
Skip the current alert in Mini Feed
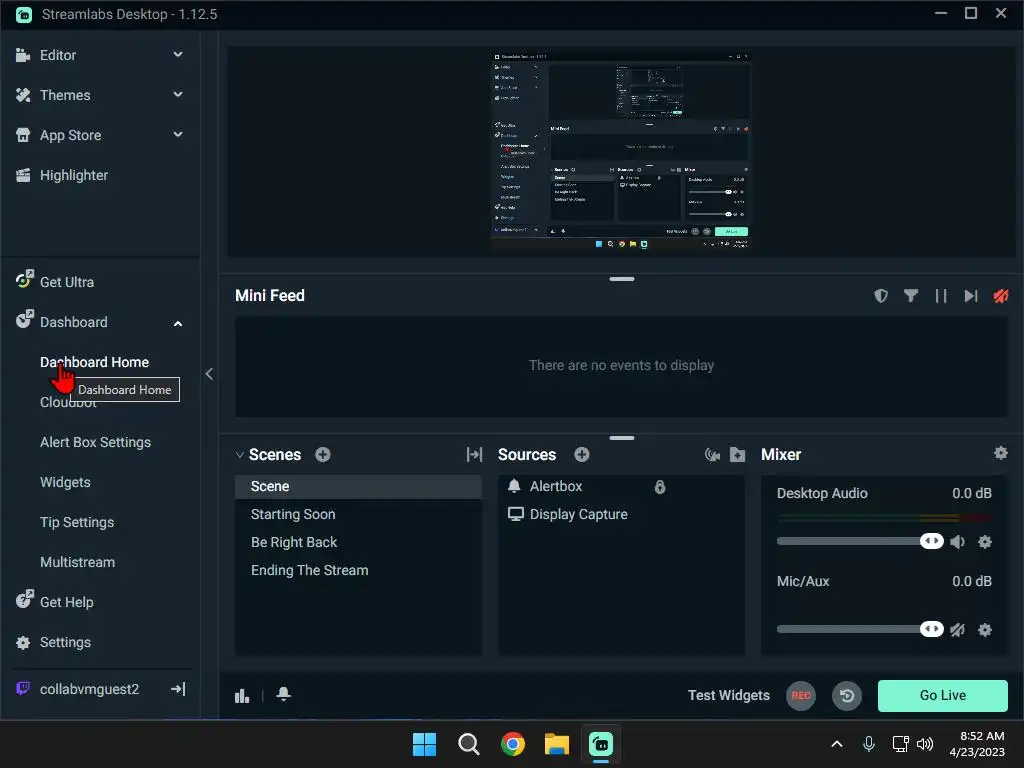(x=970, y=296)
